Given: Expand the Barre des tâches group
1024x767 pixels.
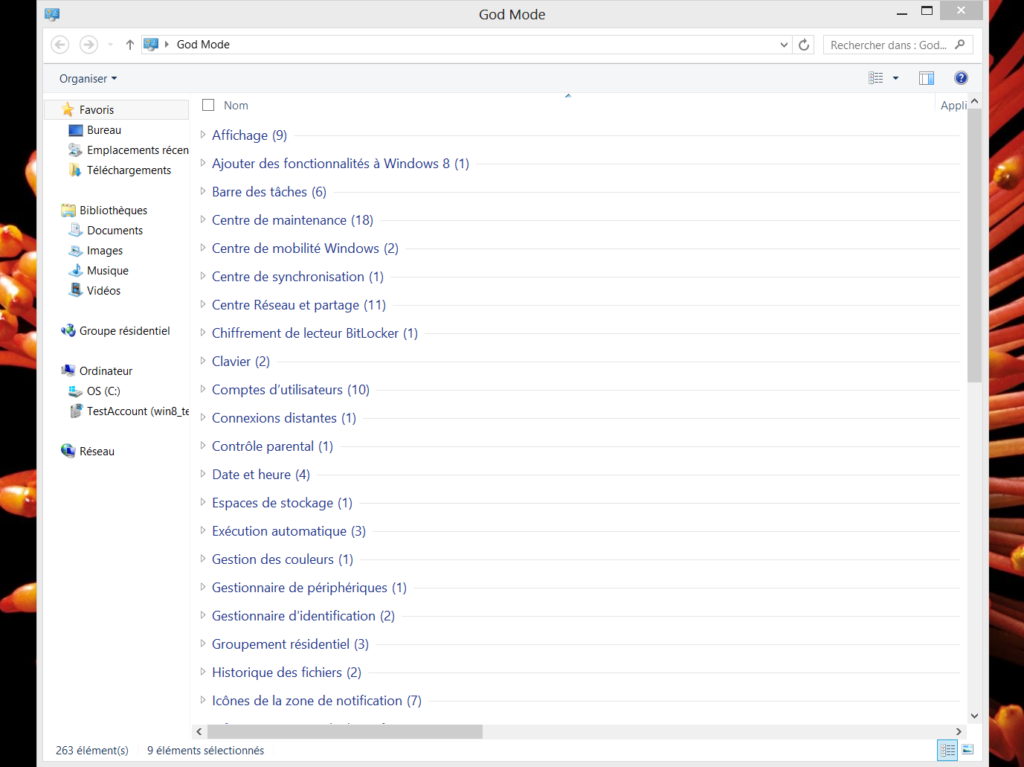Looking at the screenshot, I should (x=202, y=191).
